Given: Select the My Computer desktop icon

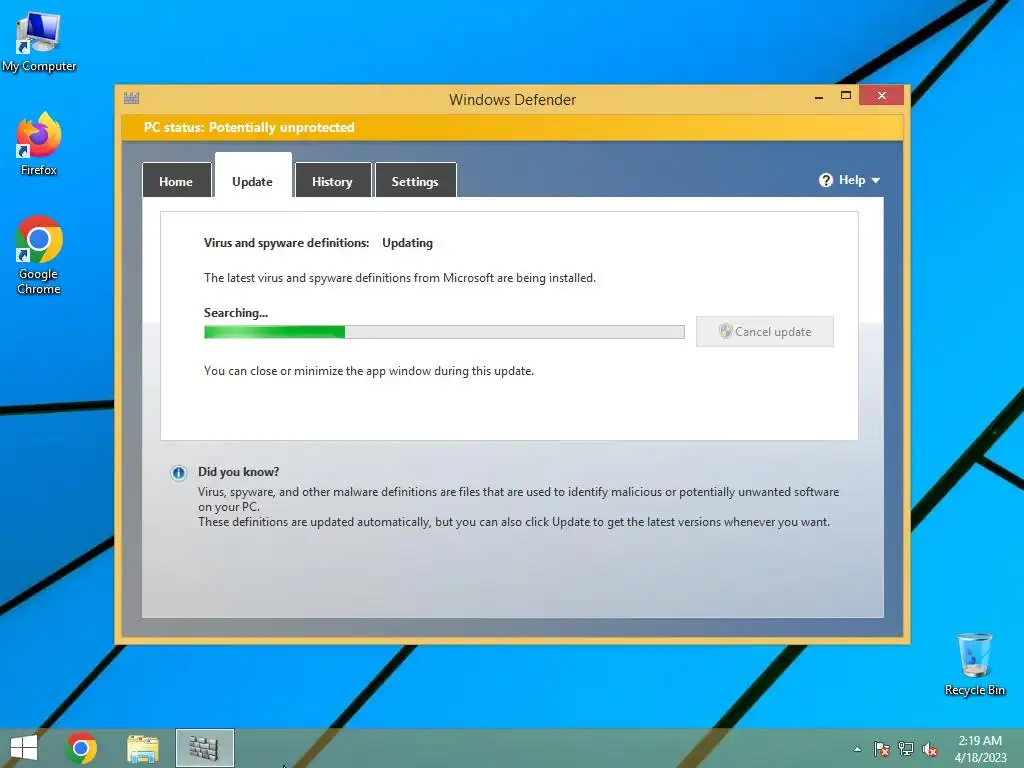Looking at the screenshot, I should coord(39,42).
